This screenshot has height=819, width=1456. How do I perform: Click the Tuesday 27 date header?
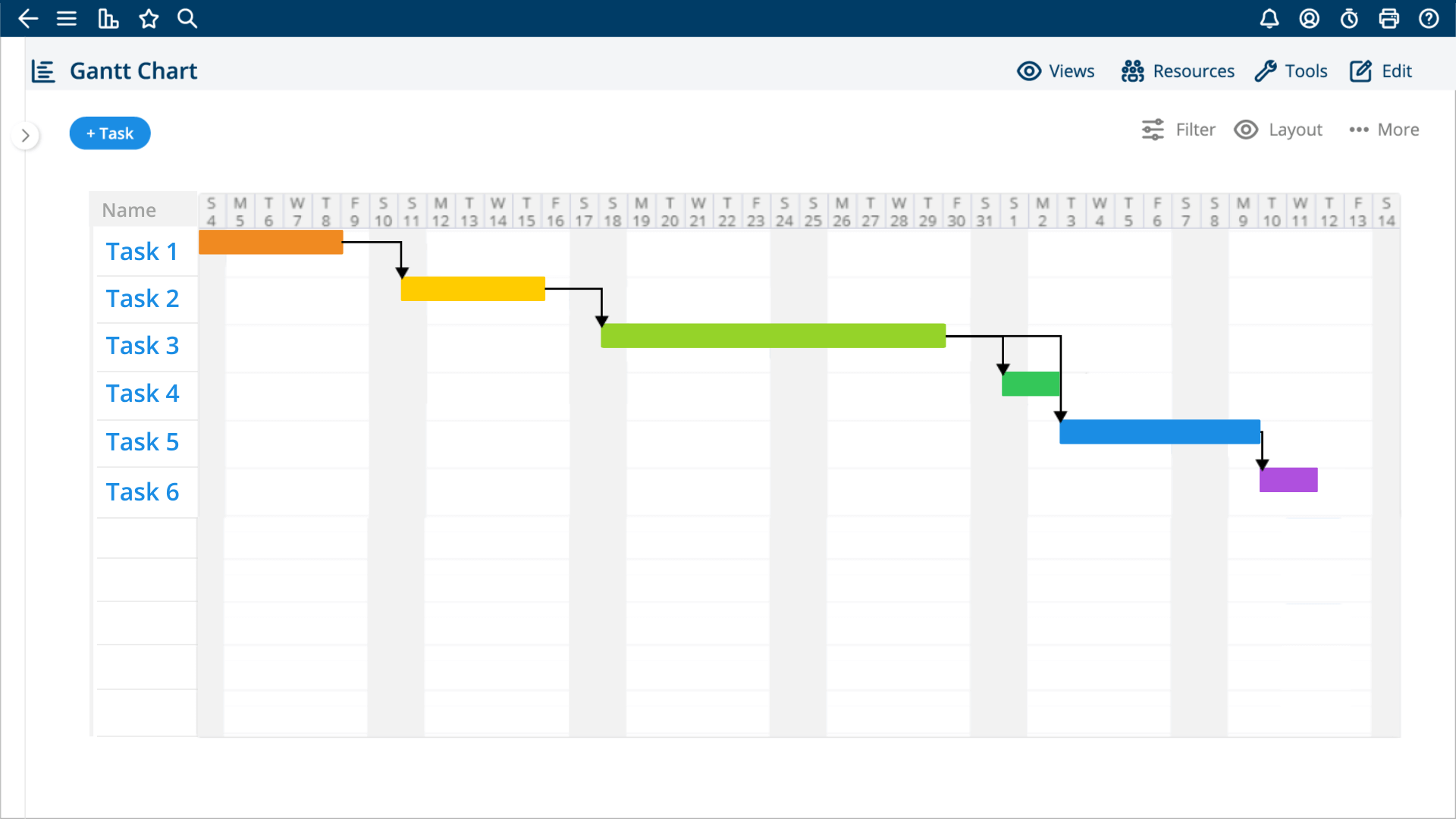point(871,212)
